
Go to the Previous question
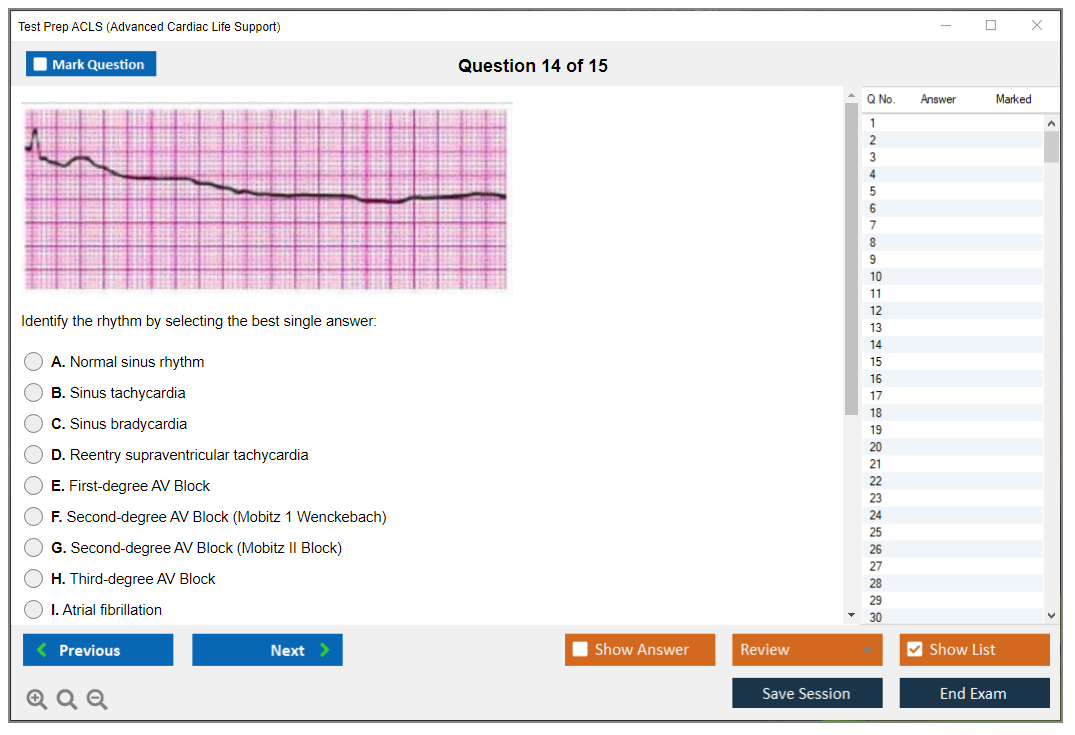point(98,650)
